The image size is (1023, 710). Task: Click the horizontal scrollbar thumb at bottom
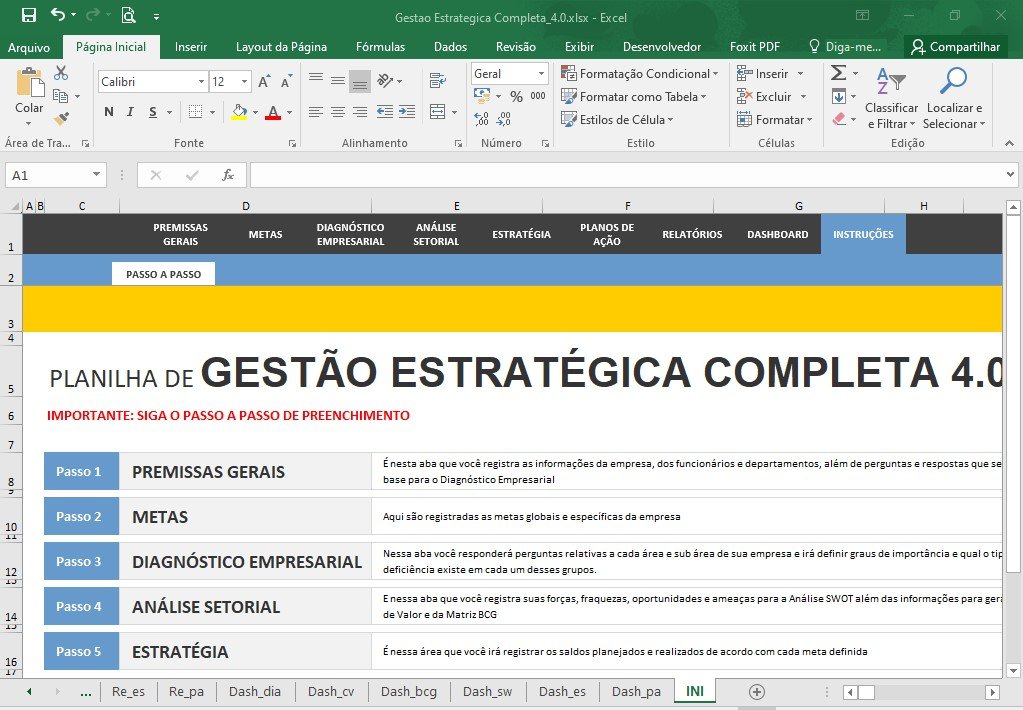(x=866, y=692)
